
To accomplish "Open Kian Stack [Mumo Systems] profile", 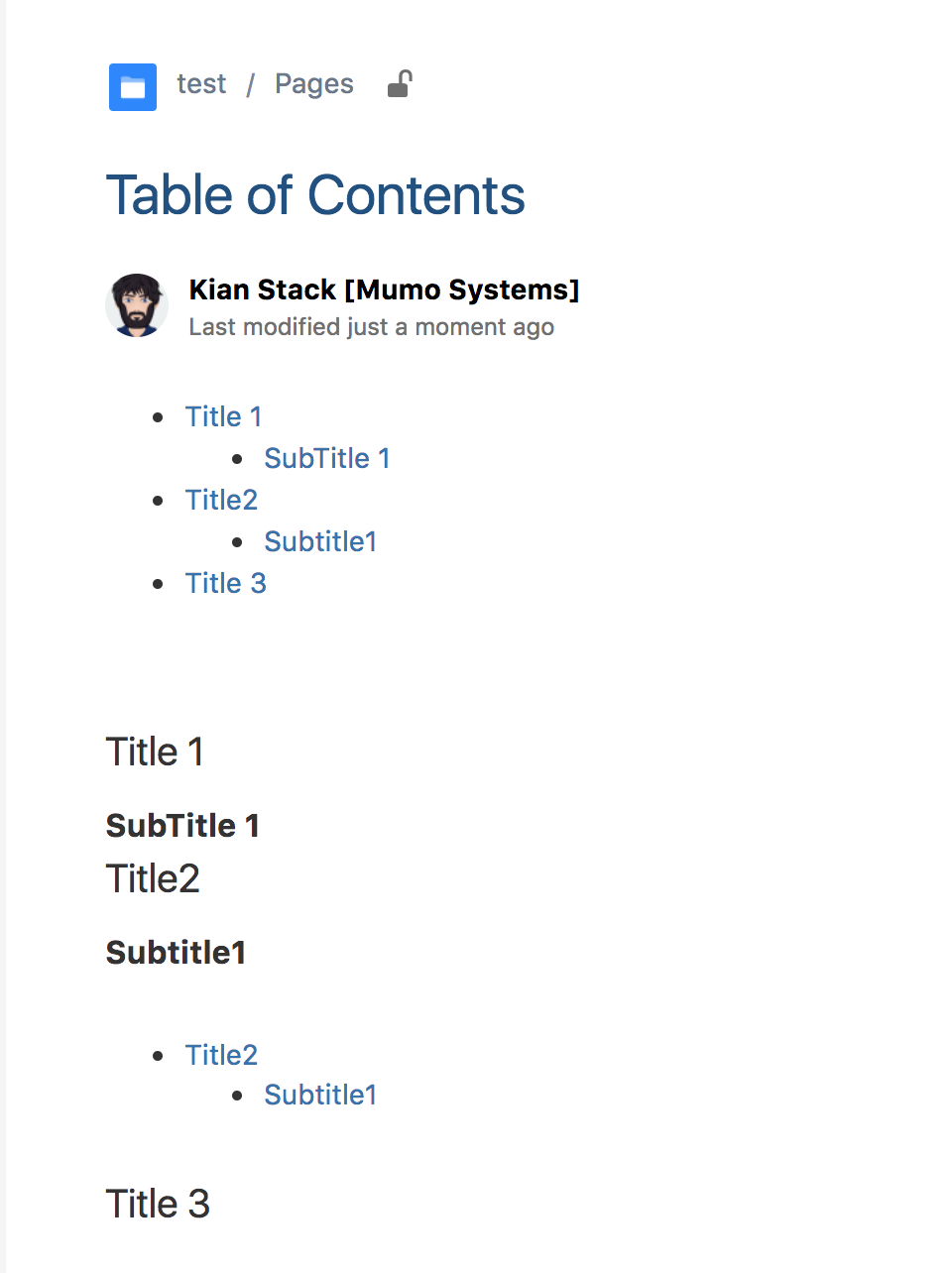I will 385,289.
